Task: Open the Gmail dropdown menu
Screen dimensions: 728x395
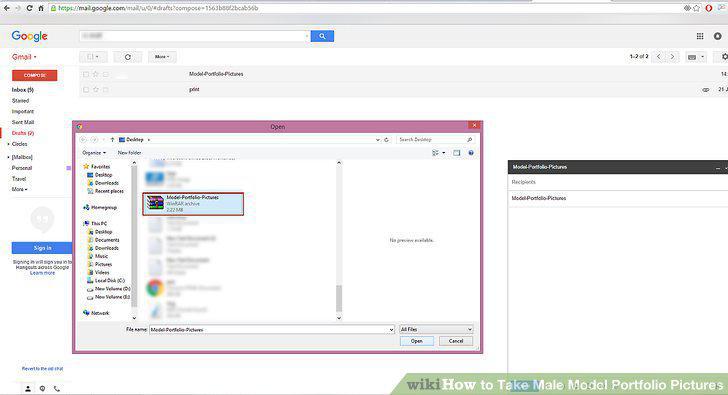Action: pyautogui.click(x=24, y=57)
